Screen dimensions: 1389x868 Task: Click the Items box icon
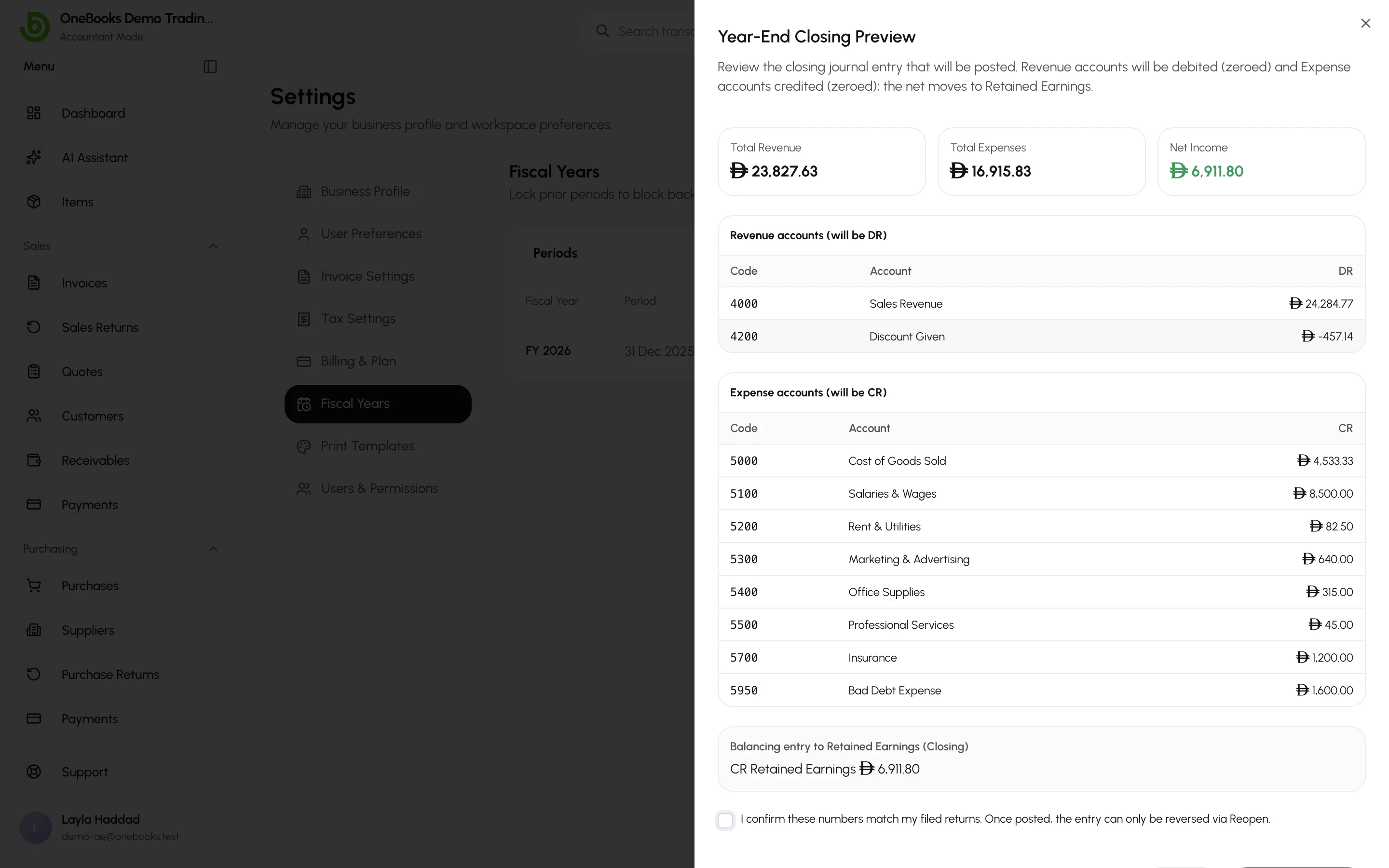click(x=34, y=202)
